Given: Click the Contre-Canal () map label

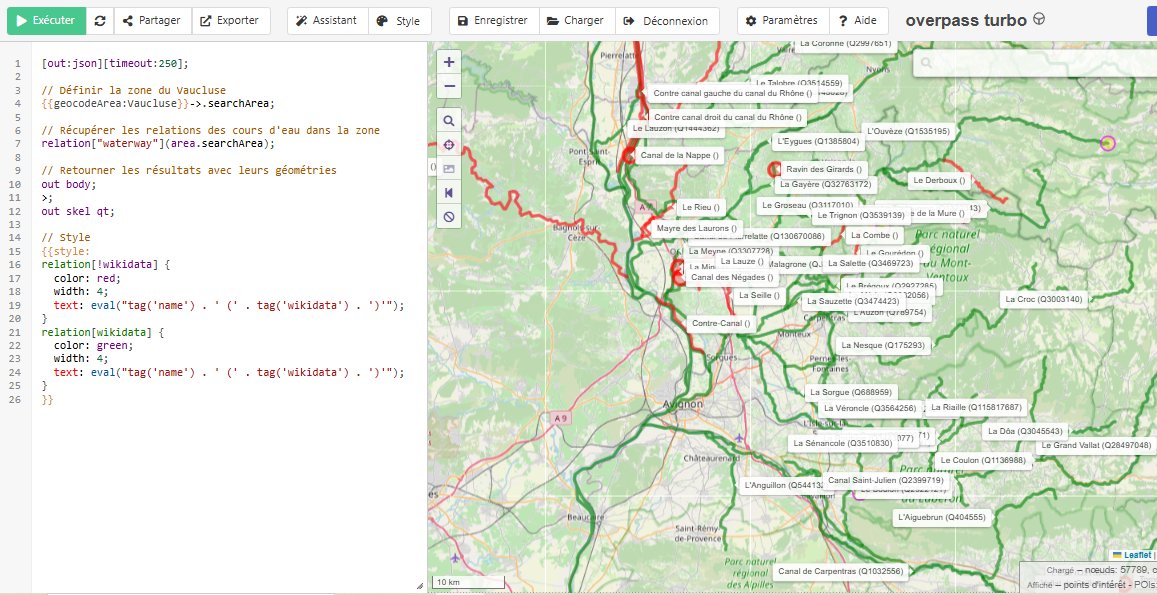Looking at the screenshot, I should (721, 323).
